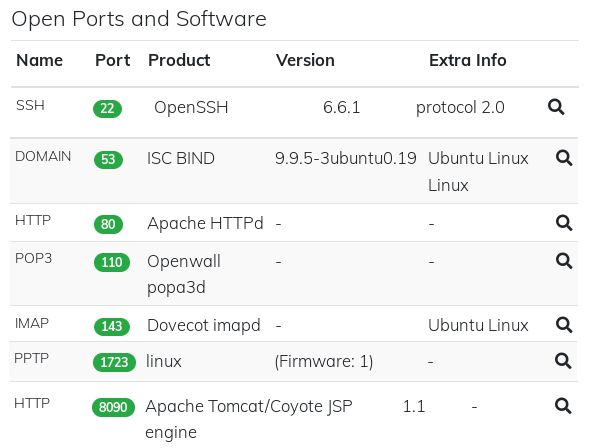Select the 1723 port badge

click(x=114, y=362)
